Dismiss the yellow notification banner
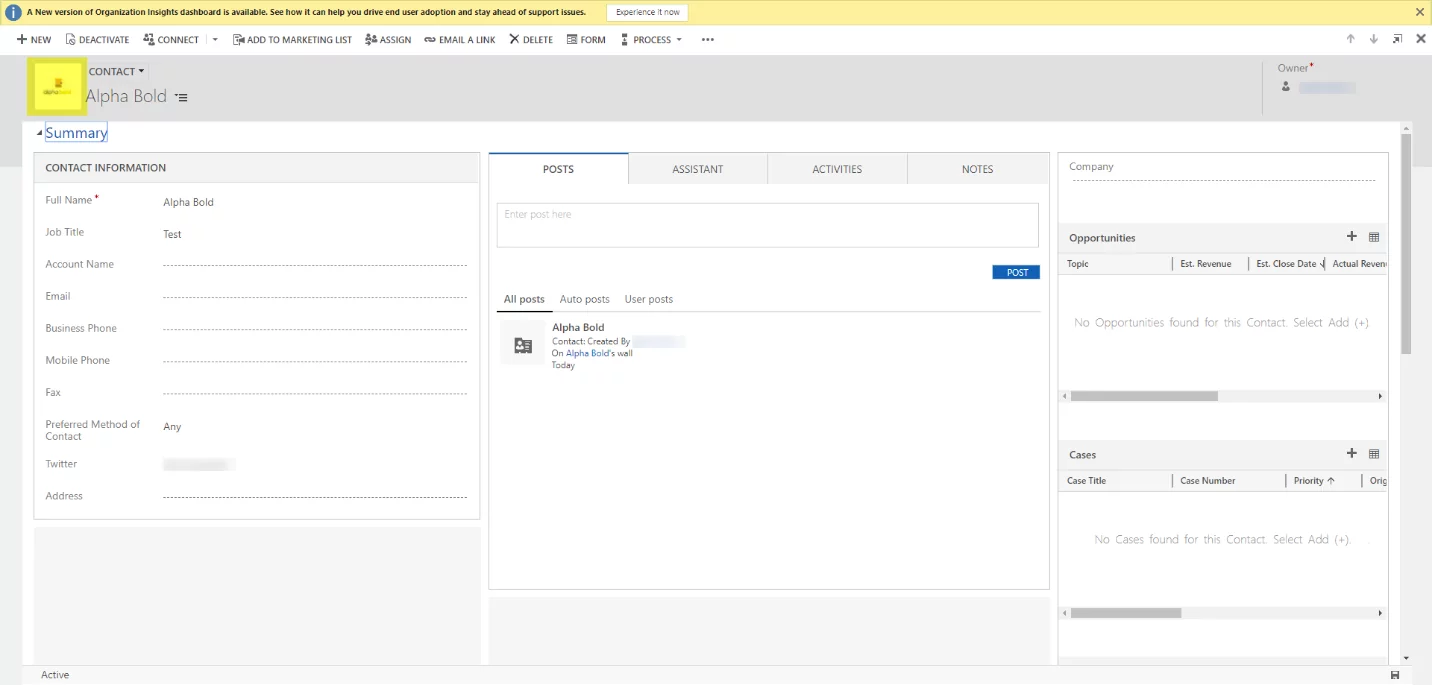Viewport: 1432px width, 685px height. (x=1420, y=12)
